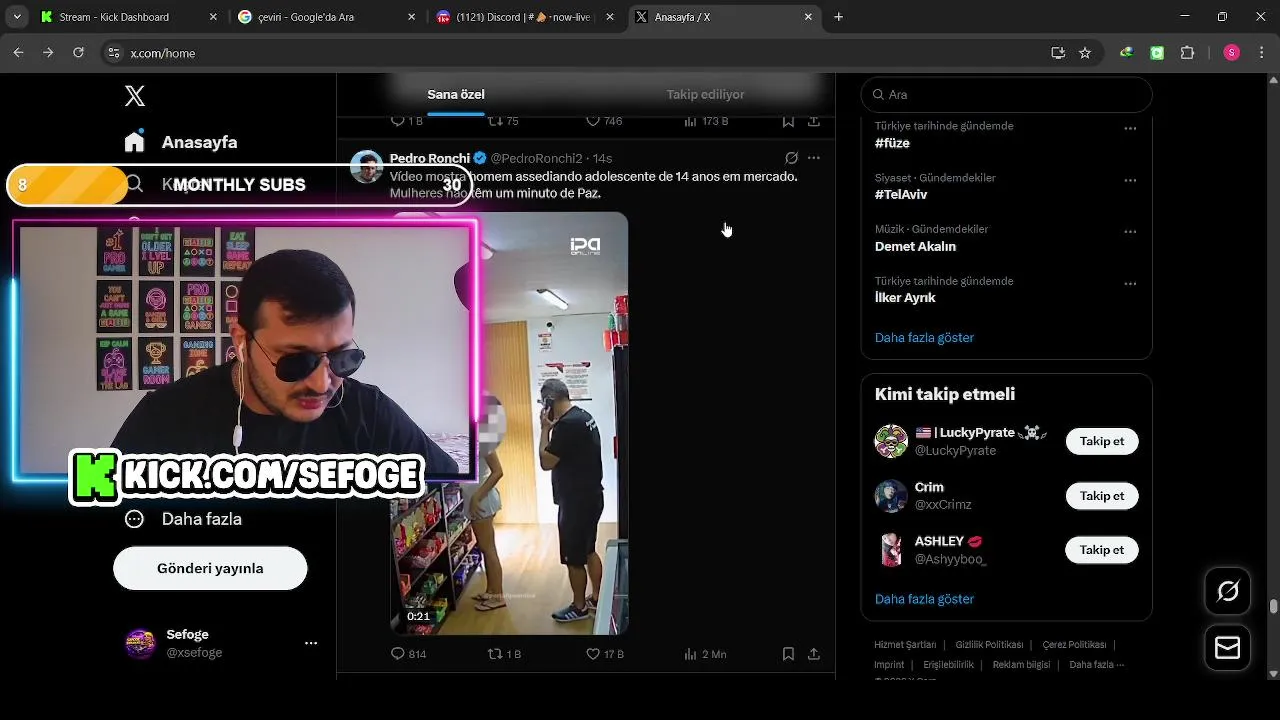View site information icon in address bar
1280x720 pixels.
(x=114, y=53)
